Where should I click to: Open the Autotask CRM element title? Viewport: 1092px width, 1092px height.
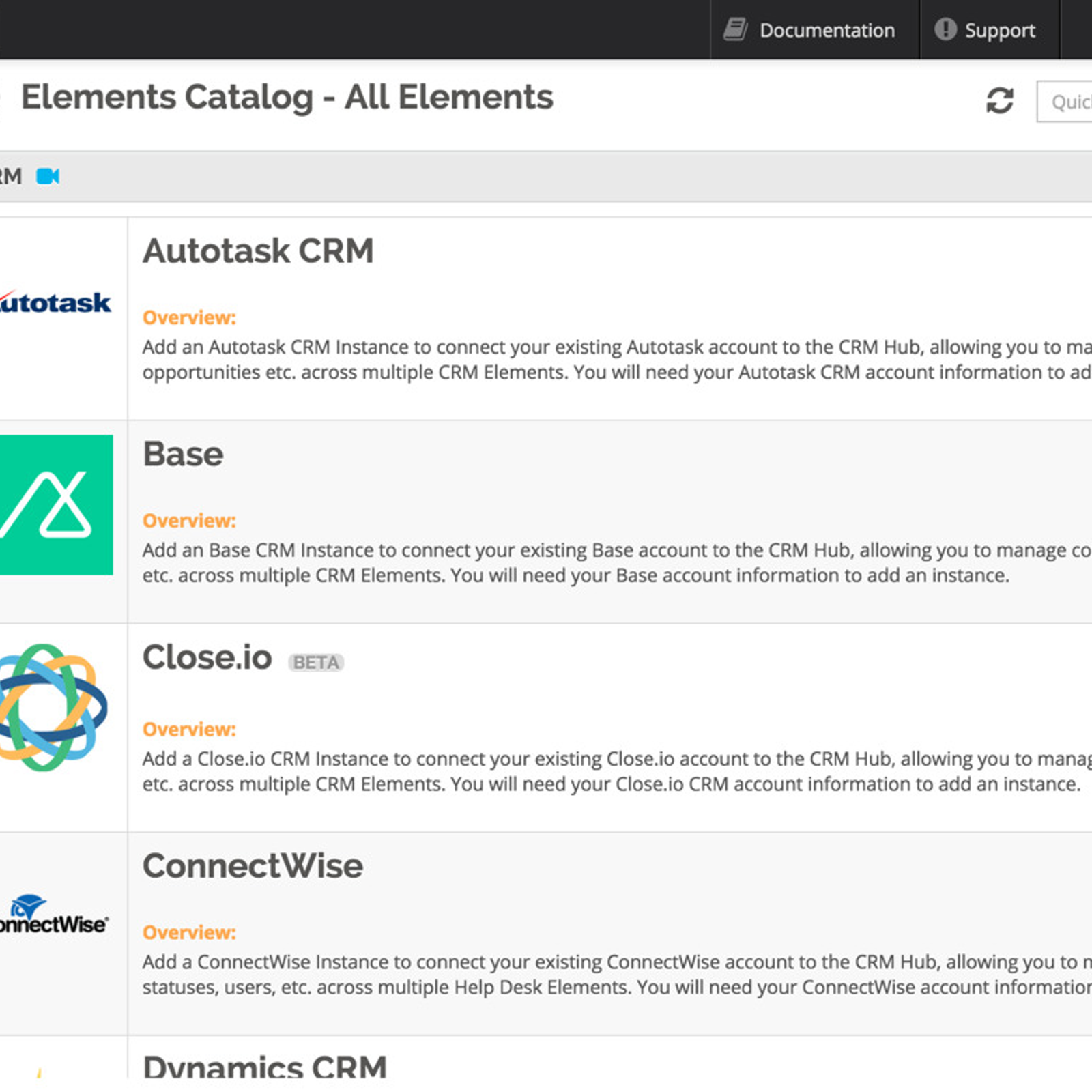point(258,250)
